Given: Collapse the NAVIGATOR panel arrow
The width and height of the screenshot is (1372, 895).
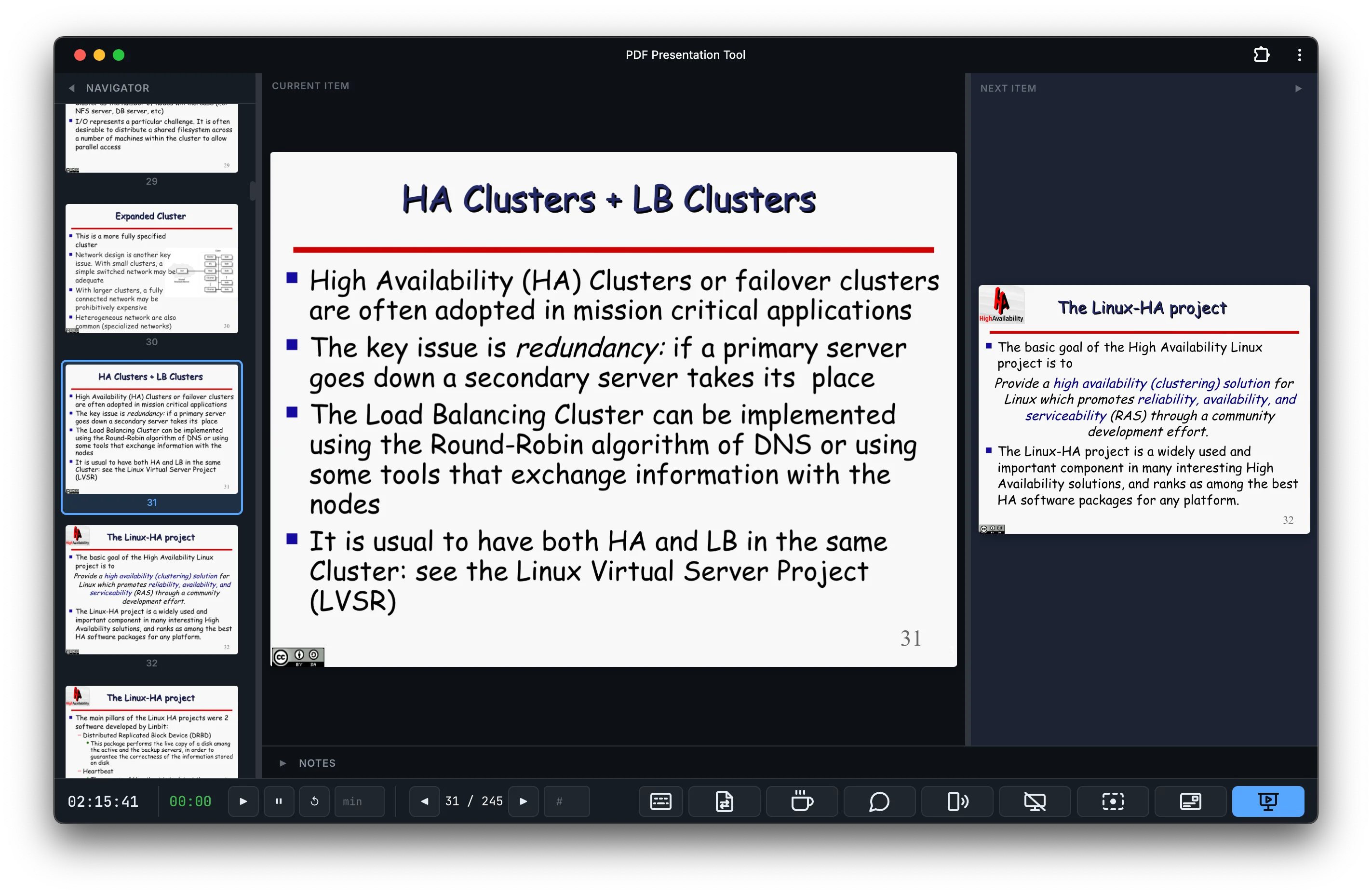Looking at the screenshot, I should coord(71,88).
